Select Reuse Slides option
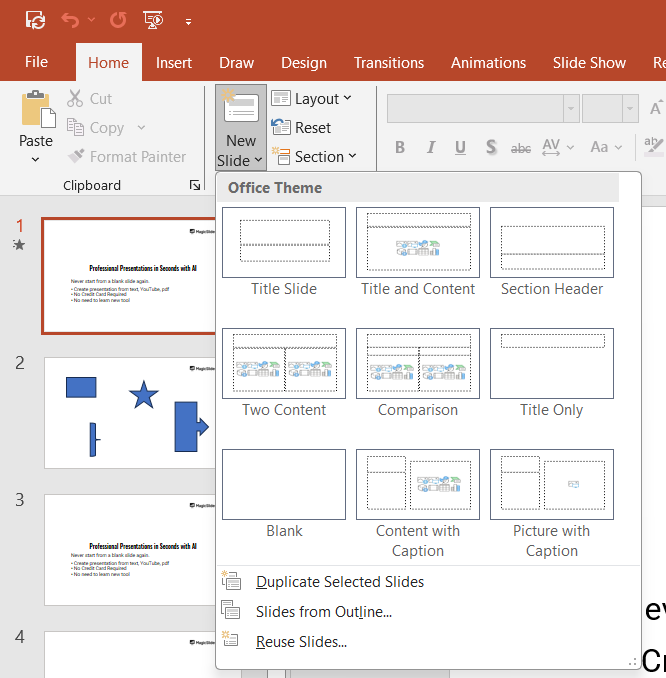The width and height of the screenshot is (666, 678). pos(301,642)
